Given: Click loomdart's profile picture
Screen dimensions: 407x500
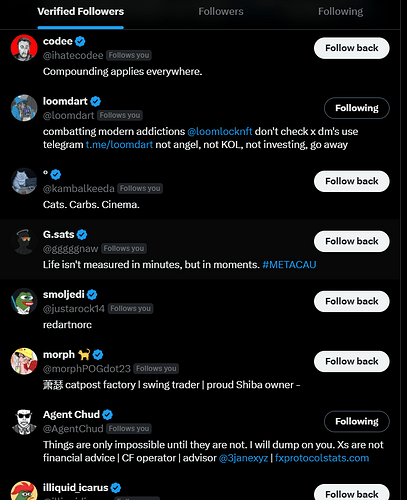Looking at the screenshot, I should [24, 108].
